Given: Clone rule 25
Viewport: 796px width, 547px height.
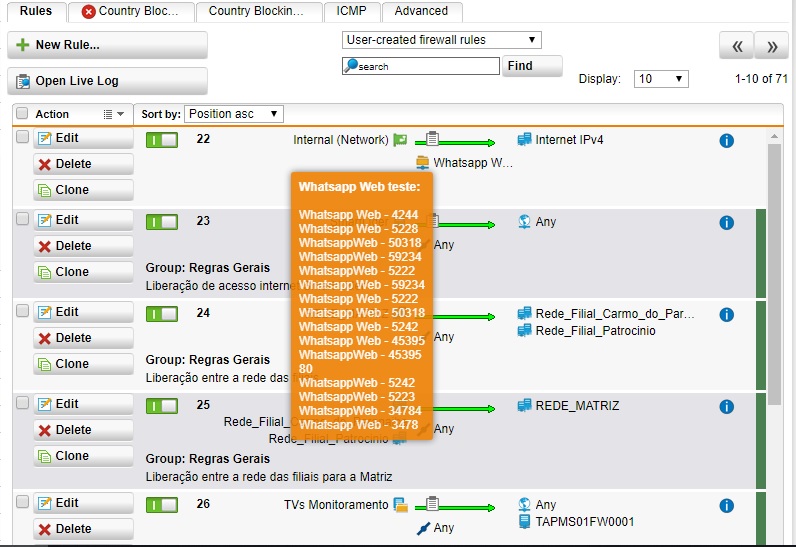Looking at the screenshot, I should (84, 456).
